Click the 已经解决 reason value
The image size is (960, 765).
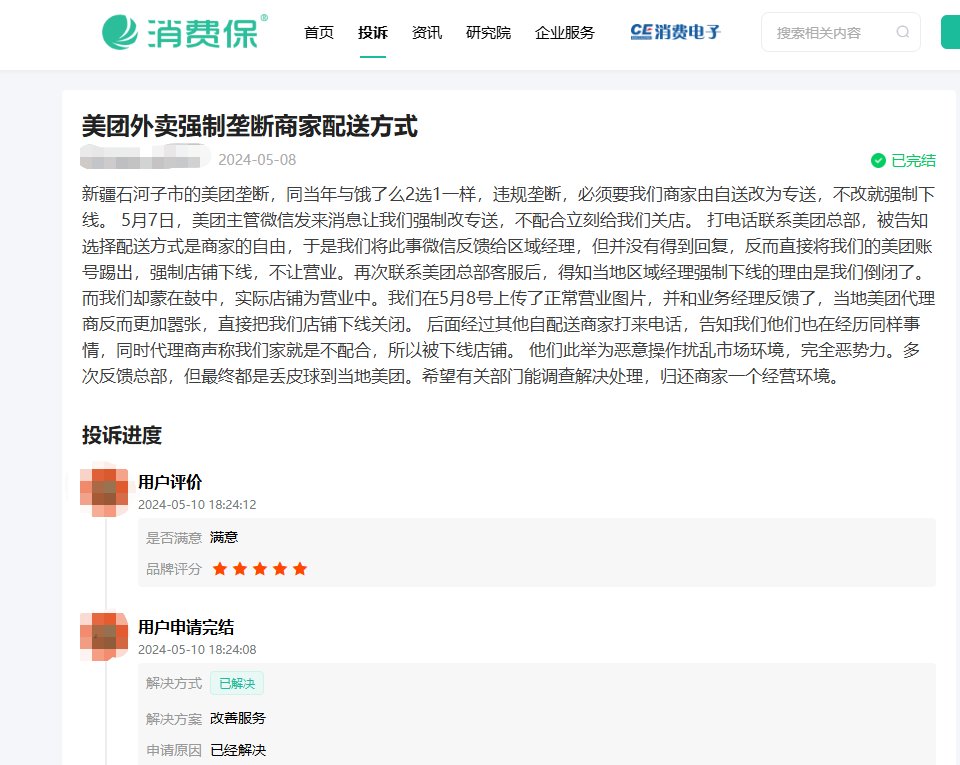pyautogui.click(x=238, y=750)
